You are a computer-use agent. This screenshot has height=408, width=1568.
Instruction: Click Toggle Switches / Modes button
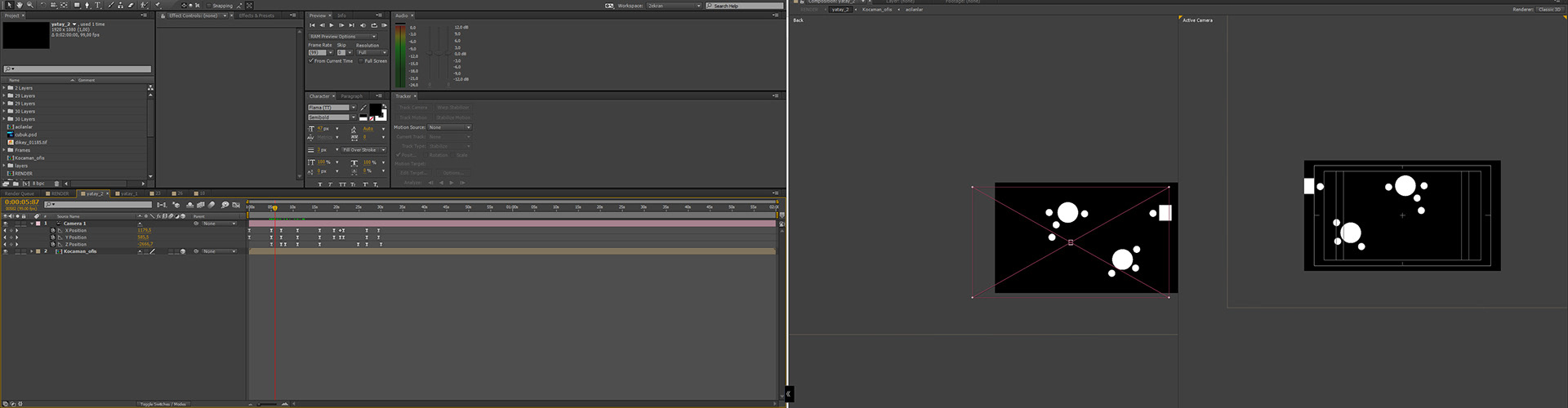point(163,404)
